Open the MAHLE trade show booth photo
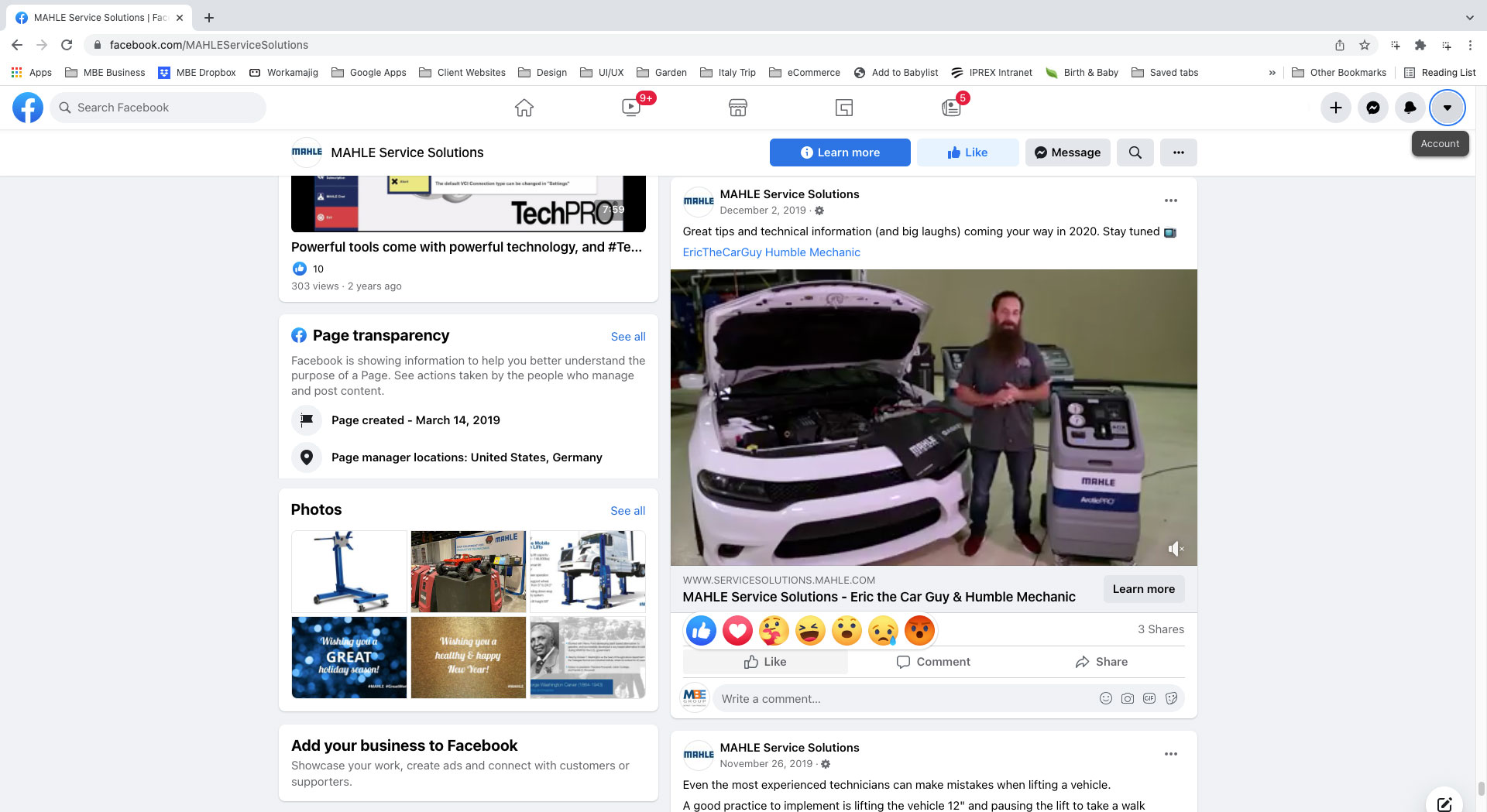This screenshot has width=1487, height=812. click(469, 571)
